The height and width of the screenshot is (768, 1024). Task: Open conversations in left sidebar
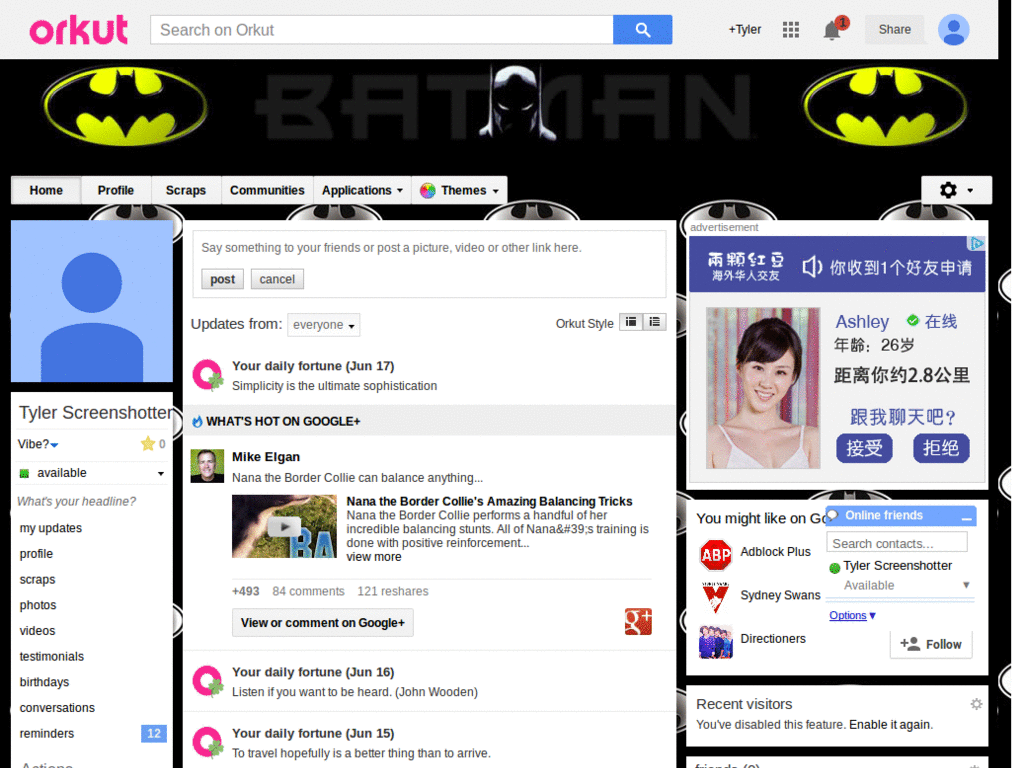[x=57, y=708]
